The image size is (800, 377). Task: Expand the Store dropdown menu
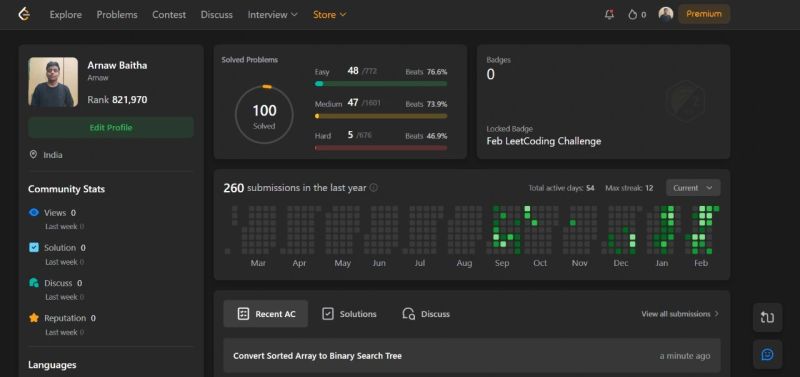(x=330, y=15)
